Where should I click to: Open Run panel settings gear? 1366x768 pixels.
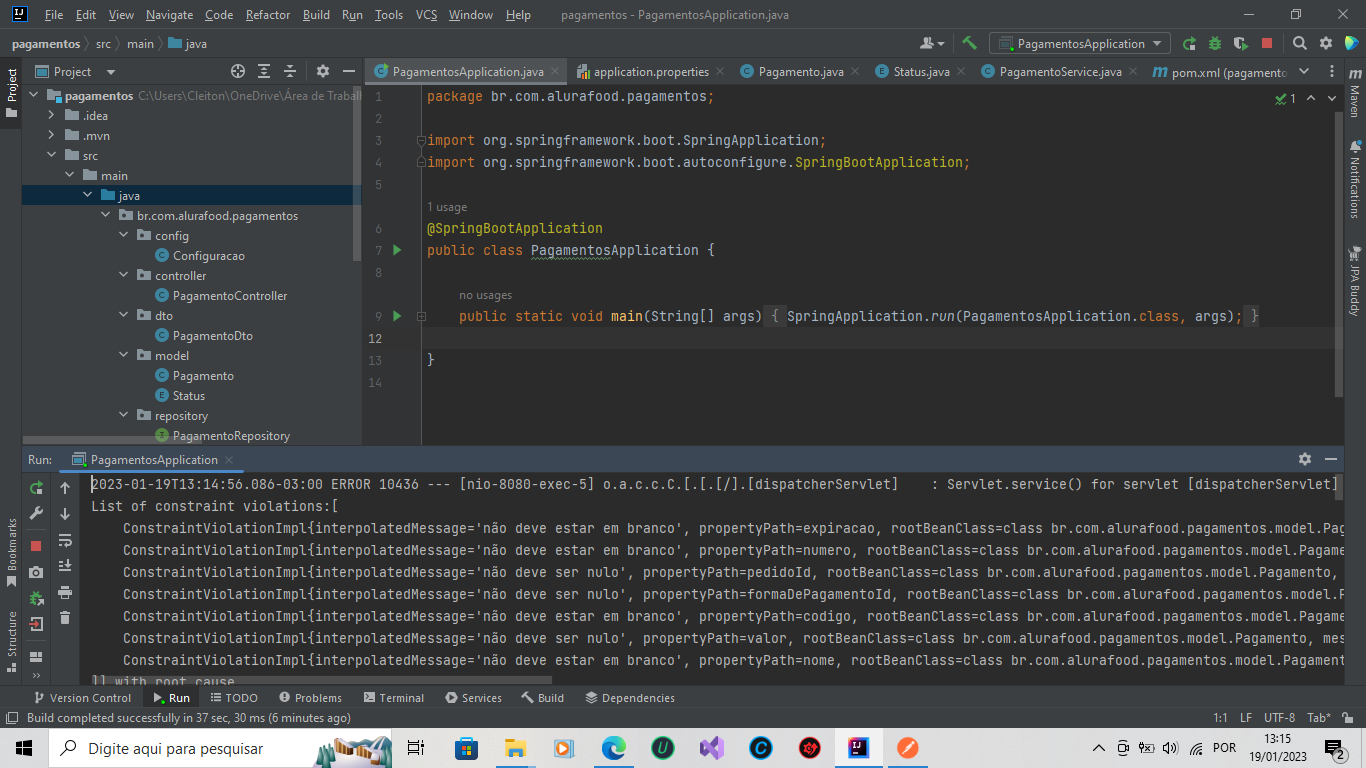(1304, 459)
